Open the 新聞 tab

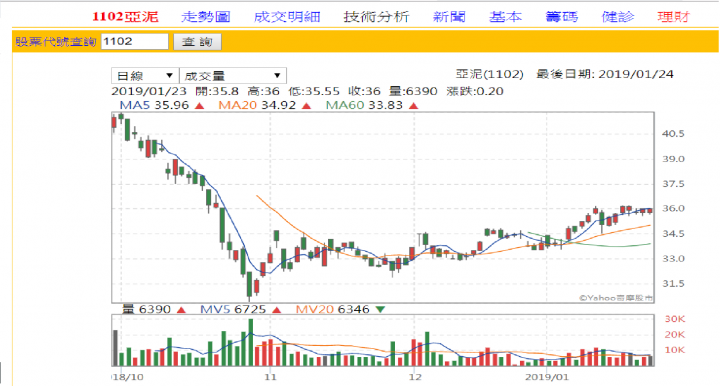(449, 17)
